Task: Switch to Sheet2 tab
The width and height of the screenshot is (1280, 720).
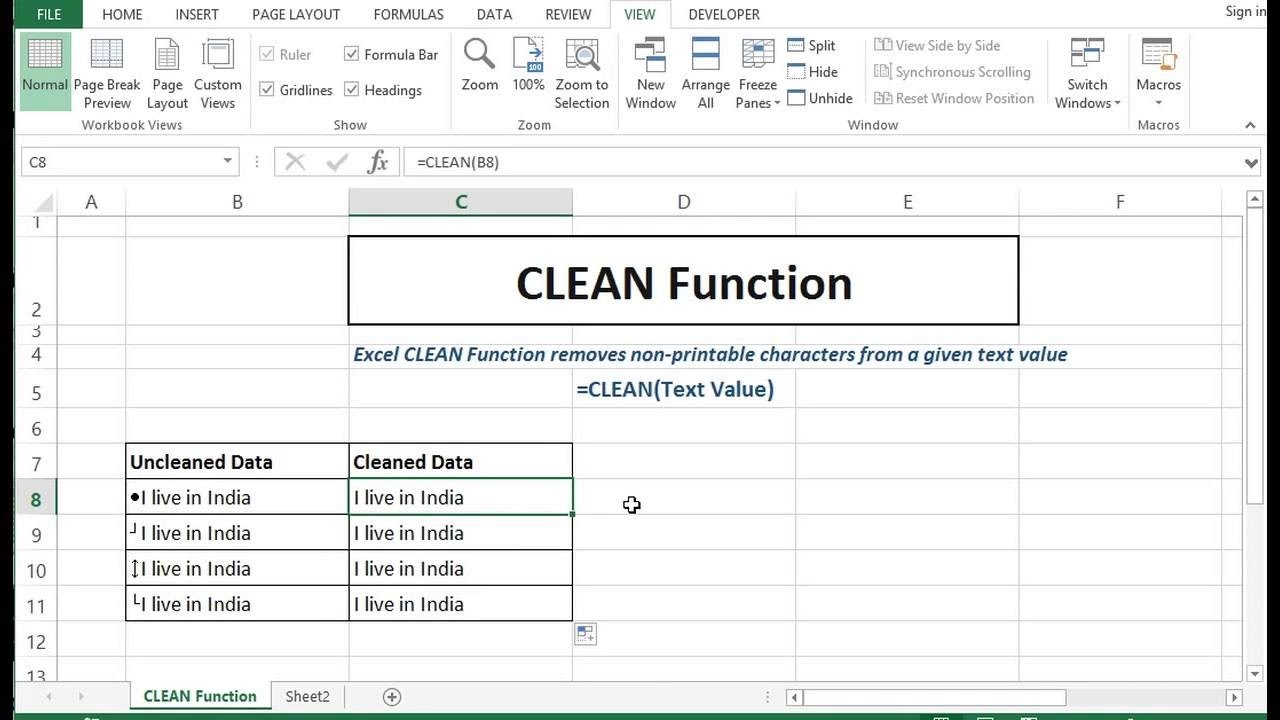Action: [x=307, y=696]
